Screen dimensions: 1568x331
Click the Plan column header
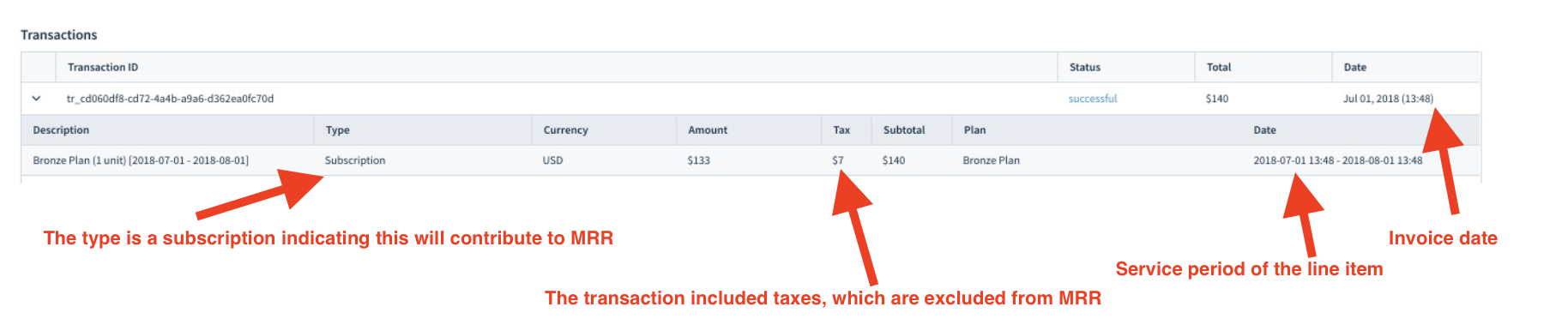[x=974, y=130]
